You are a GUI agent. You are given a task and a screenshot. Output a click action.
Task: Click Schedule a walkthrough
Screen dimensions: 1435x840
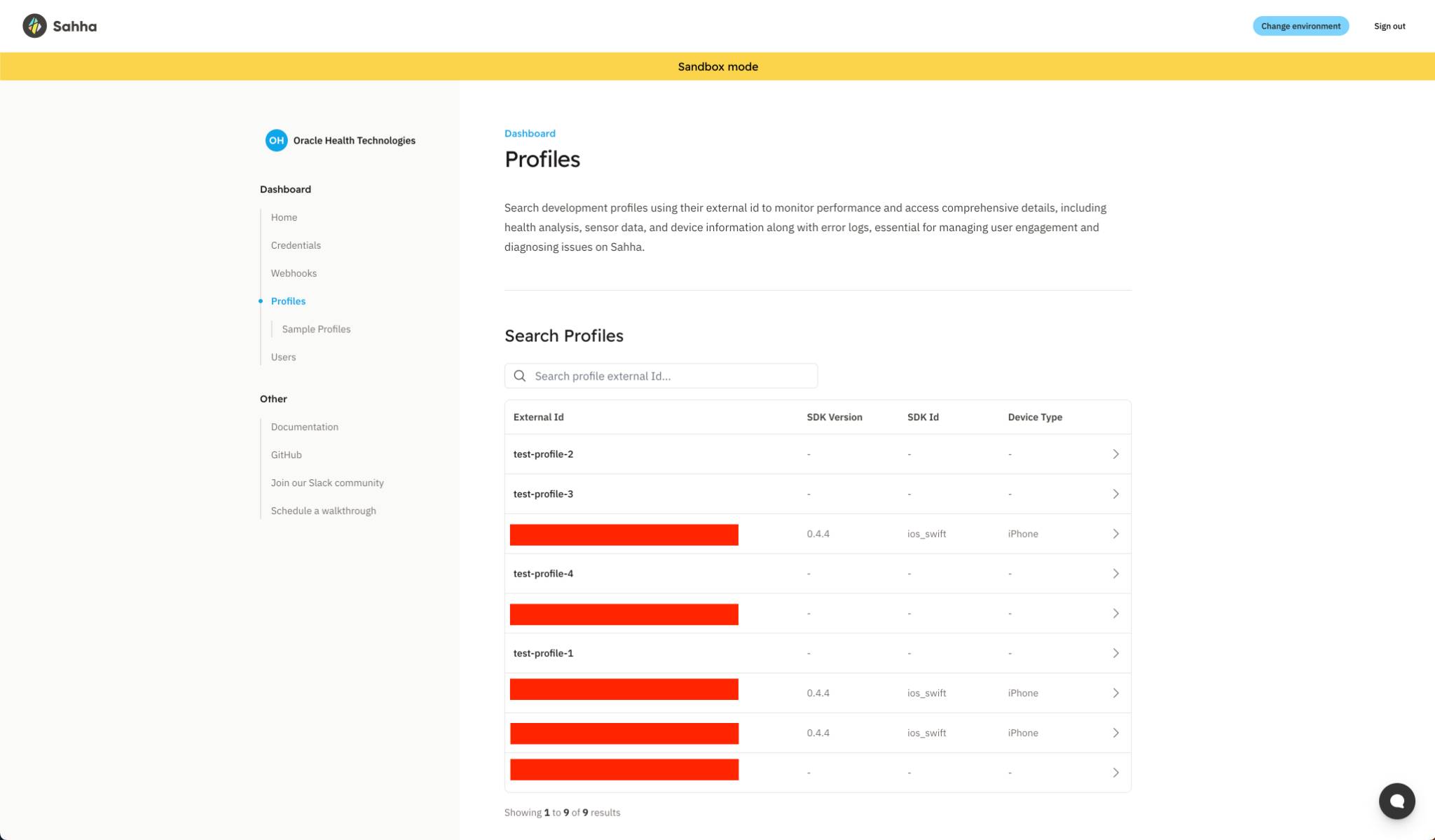[x=323, y=511]
